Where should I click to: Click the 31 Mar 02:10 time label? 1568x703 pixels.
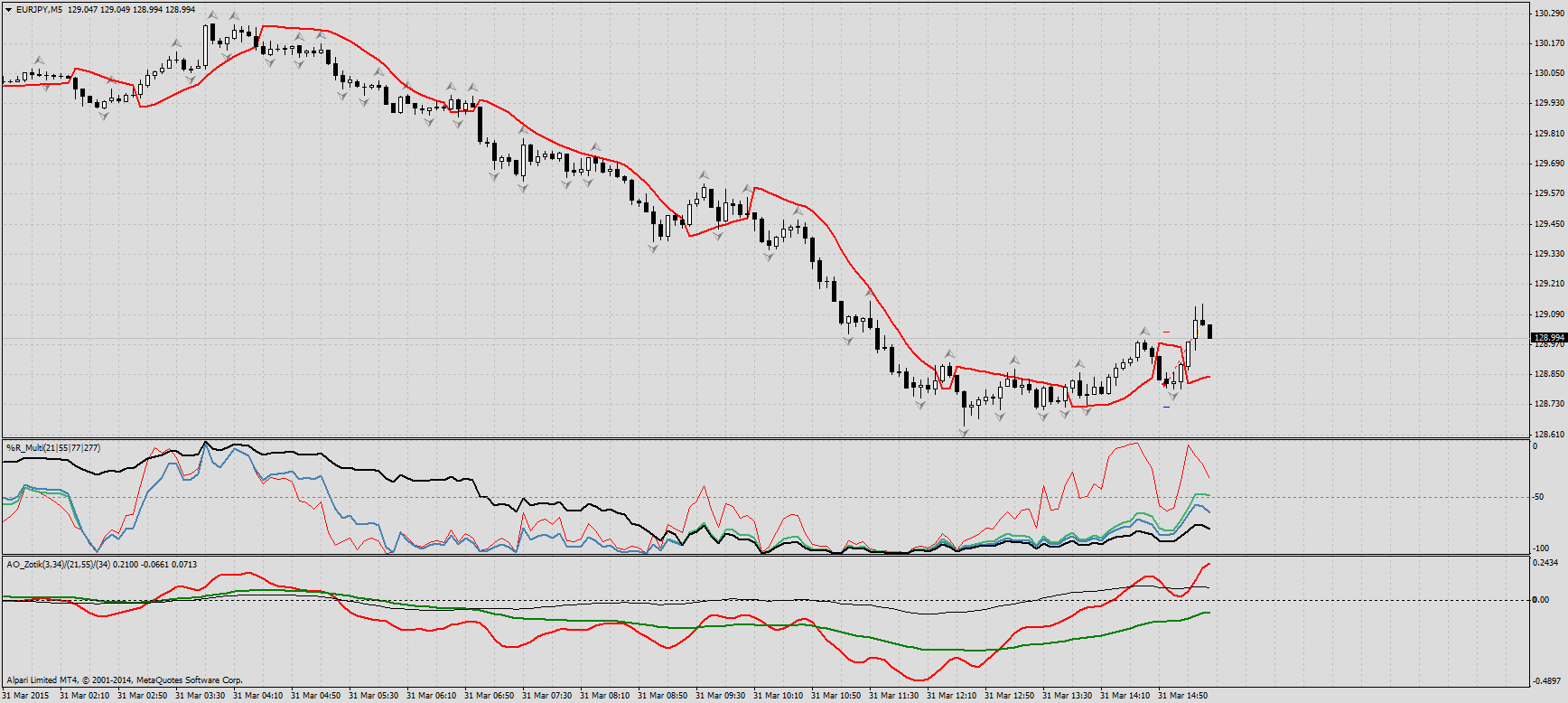tap(85, 696)
